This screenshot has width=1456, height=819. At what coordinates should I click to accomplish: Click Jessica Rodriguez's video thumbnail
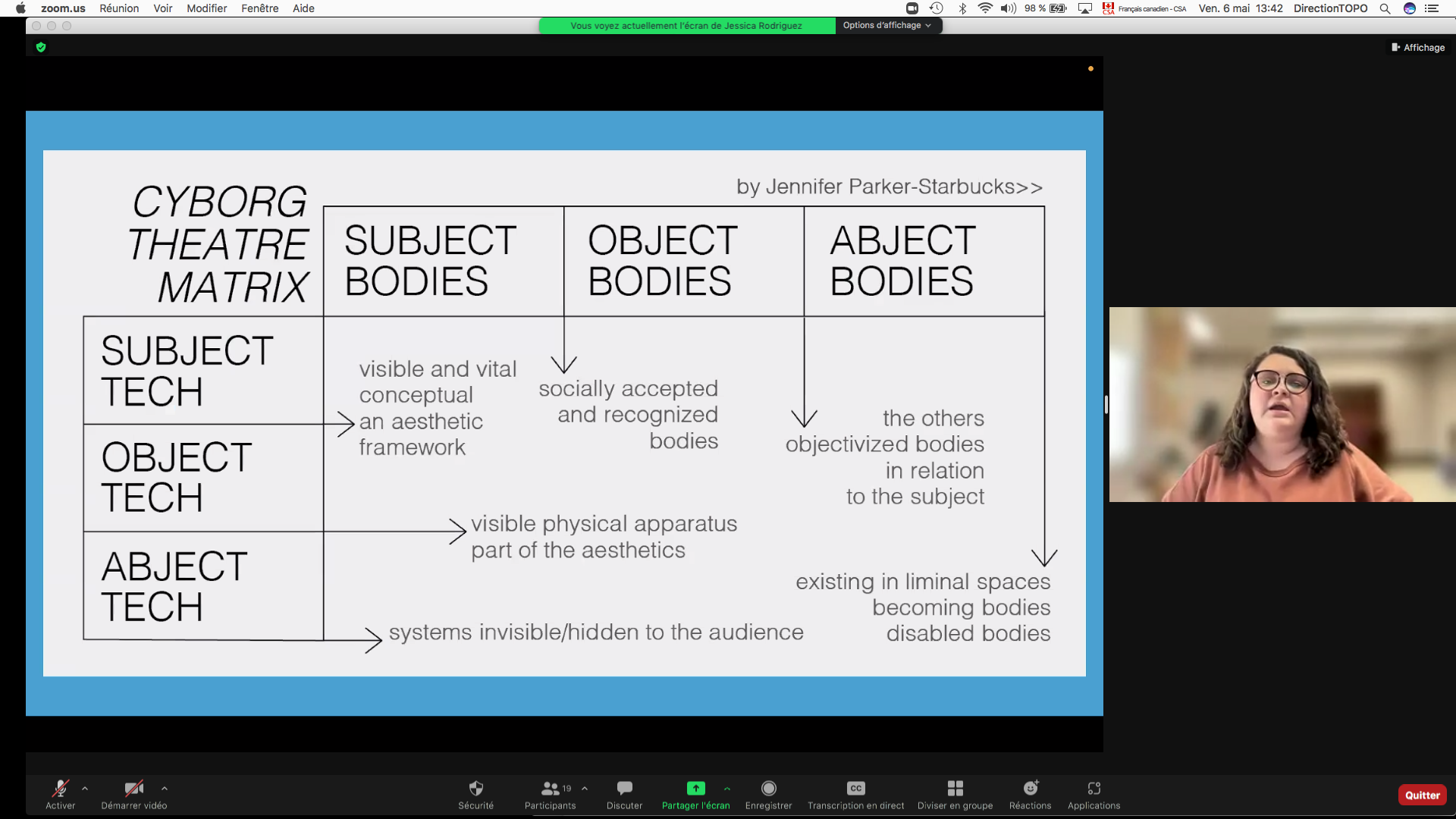point(1282,404)
